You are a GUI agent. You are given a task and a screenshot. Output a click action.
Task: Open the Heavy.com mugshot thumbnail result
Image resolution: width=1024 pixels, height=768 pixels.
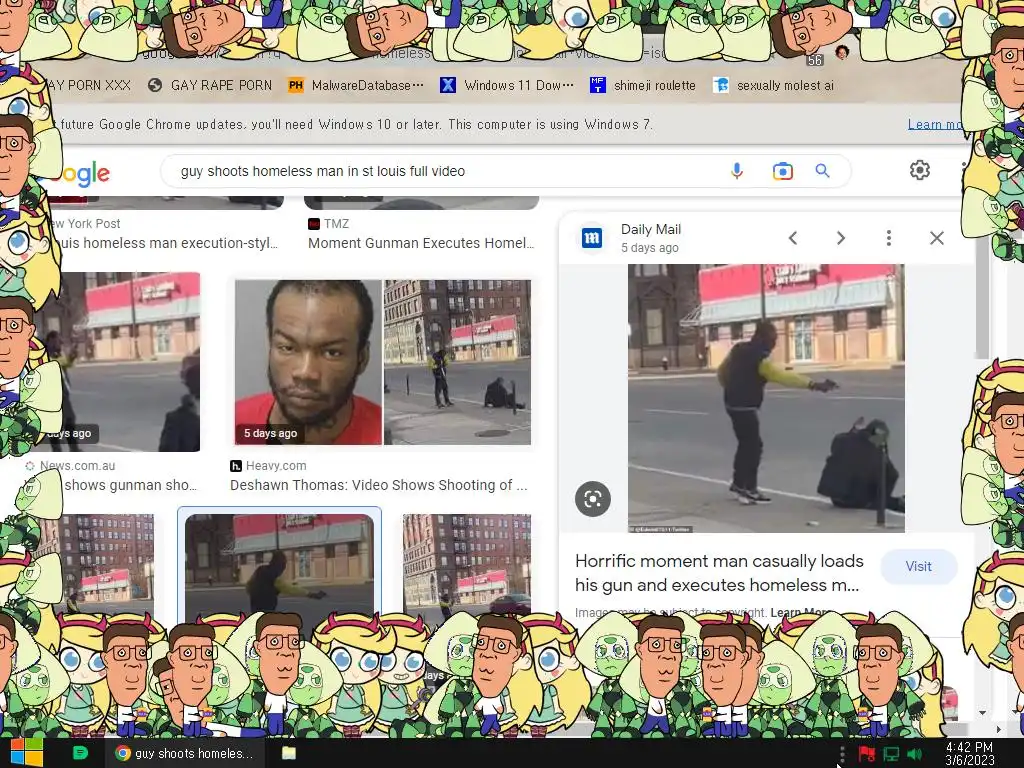click(x=383, y=362)
